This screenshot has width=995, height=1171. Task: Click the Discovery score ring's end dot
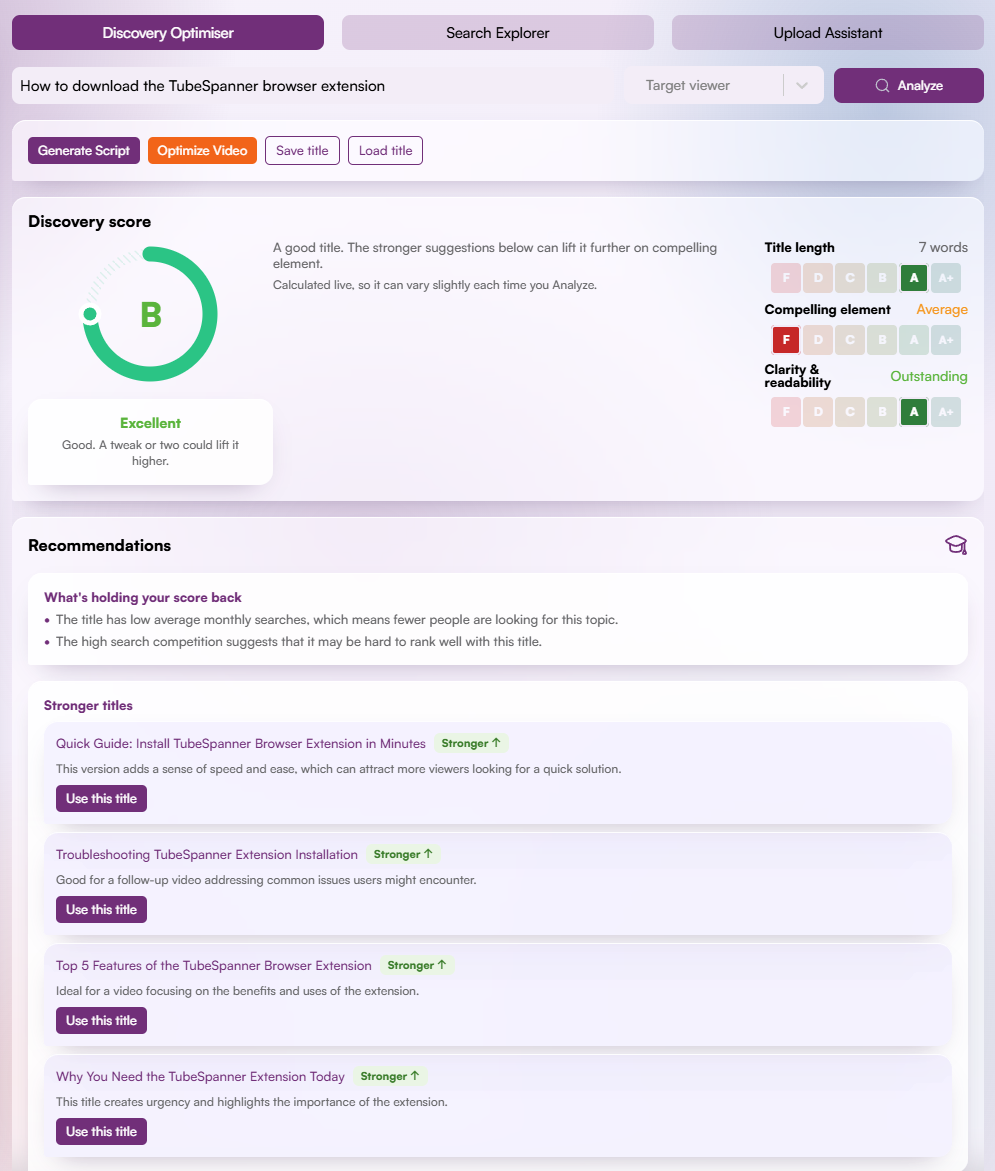click(x=90, y=314)
